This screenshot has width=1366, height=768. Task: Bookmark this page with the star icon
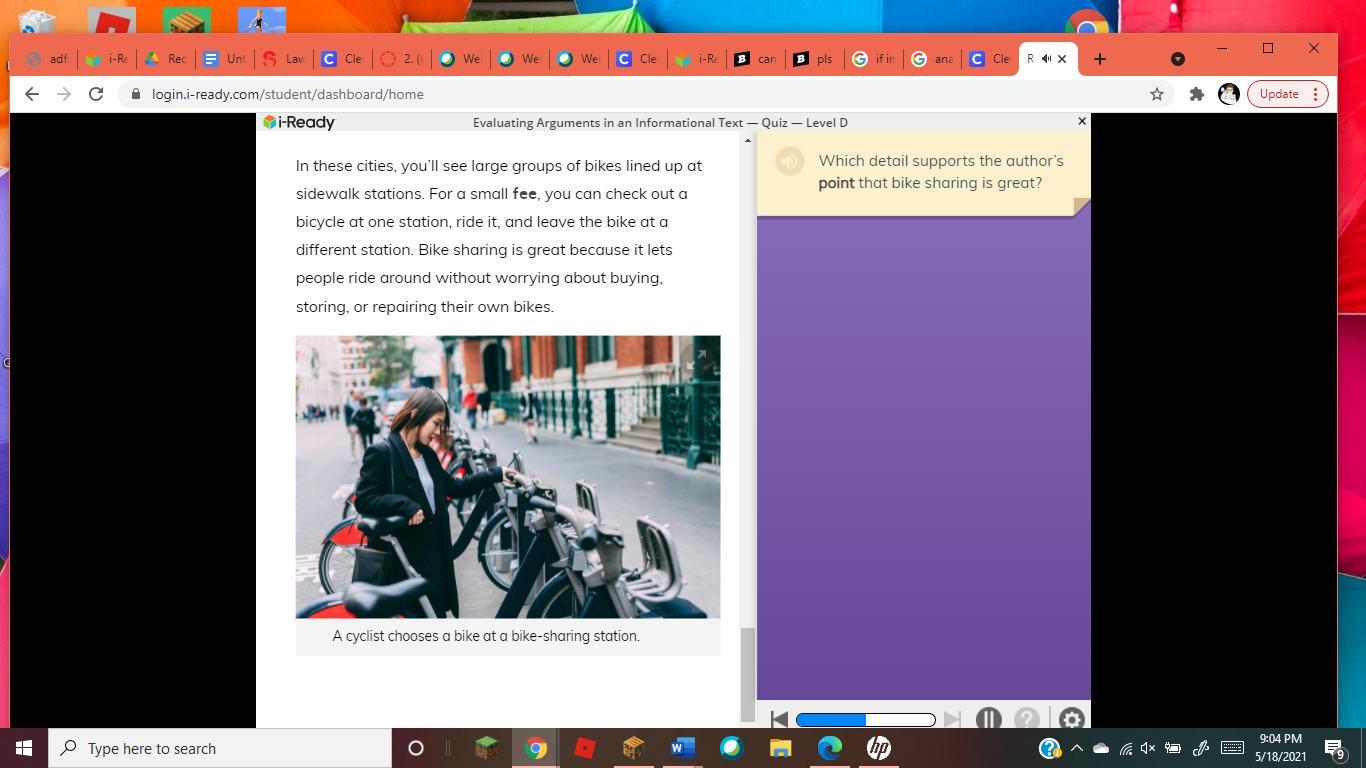1157,94
